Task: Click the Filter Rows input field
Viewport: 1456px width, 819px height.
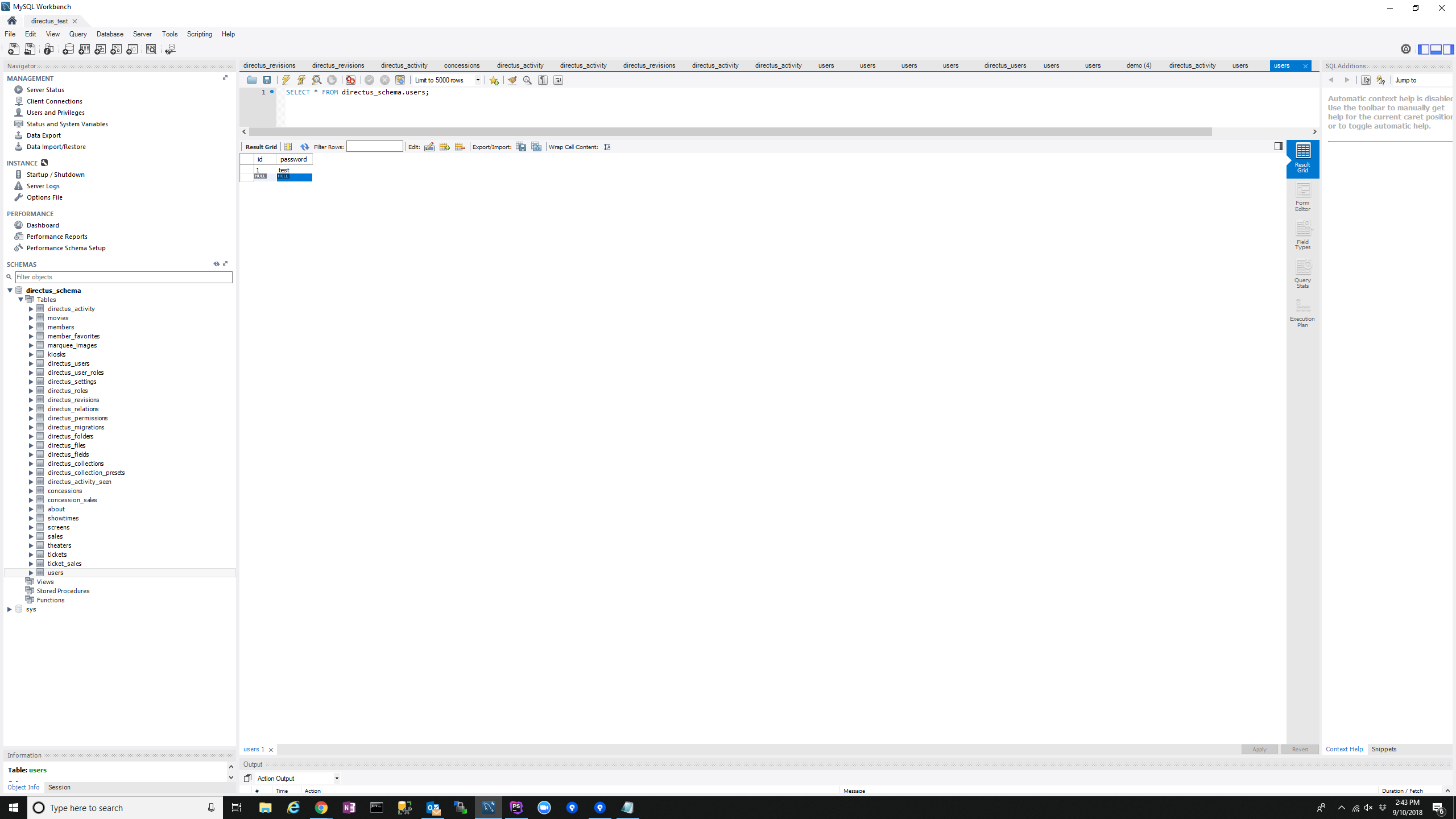Action: (374, 146)
